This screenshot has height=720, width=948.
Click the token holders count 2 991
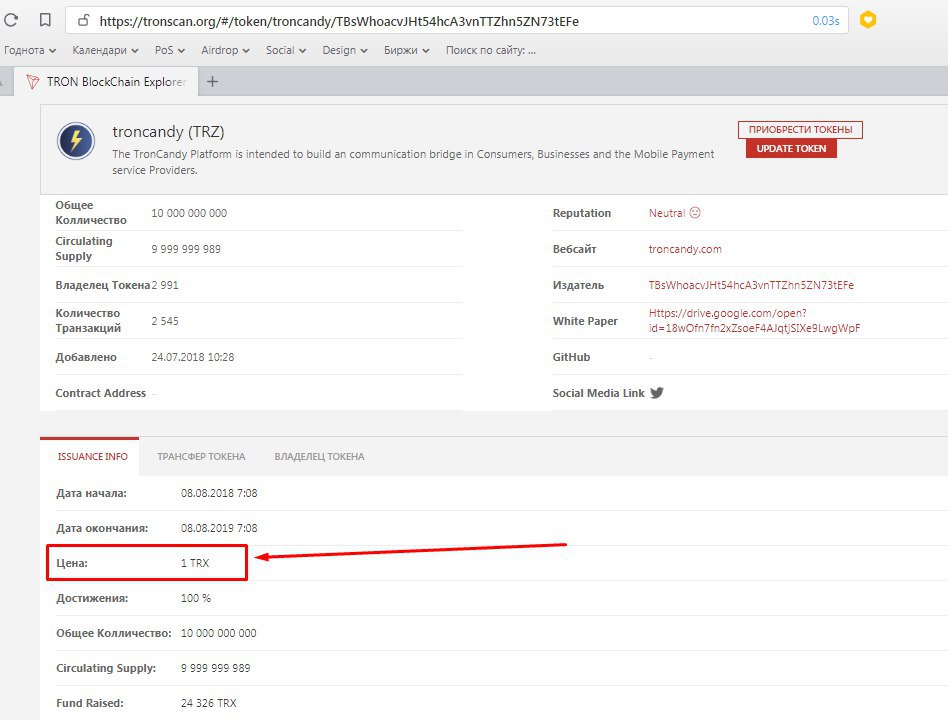tap(165, 285)
